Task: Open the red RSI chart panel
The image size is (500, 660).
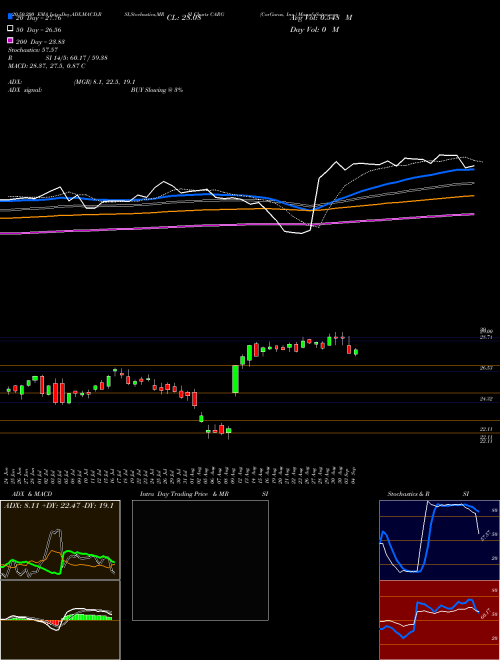Action: pos(439,620)
